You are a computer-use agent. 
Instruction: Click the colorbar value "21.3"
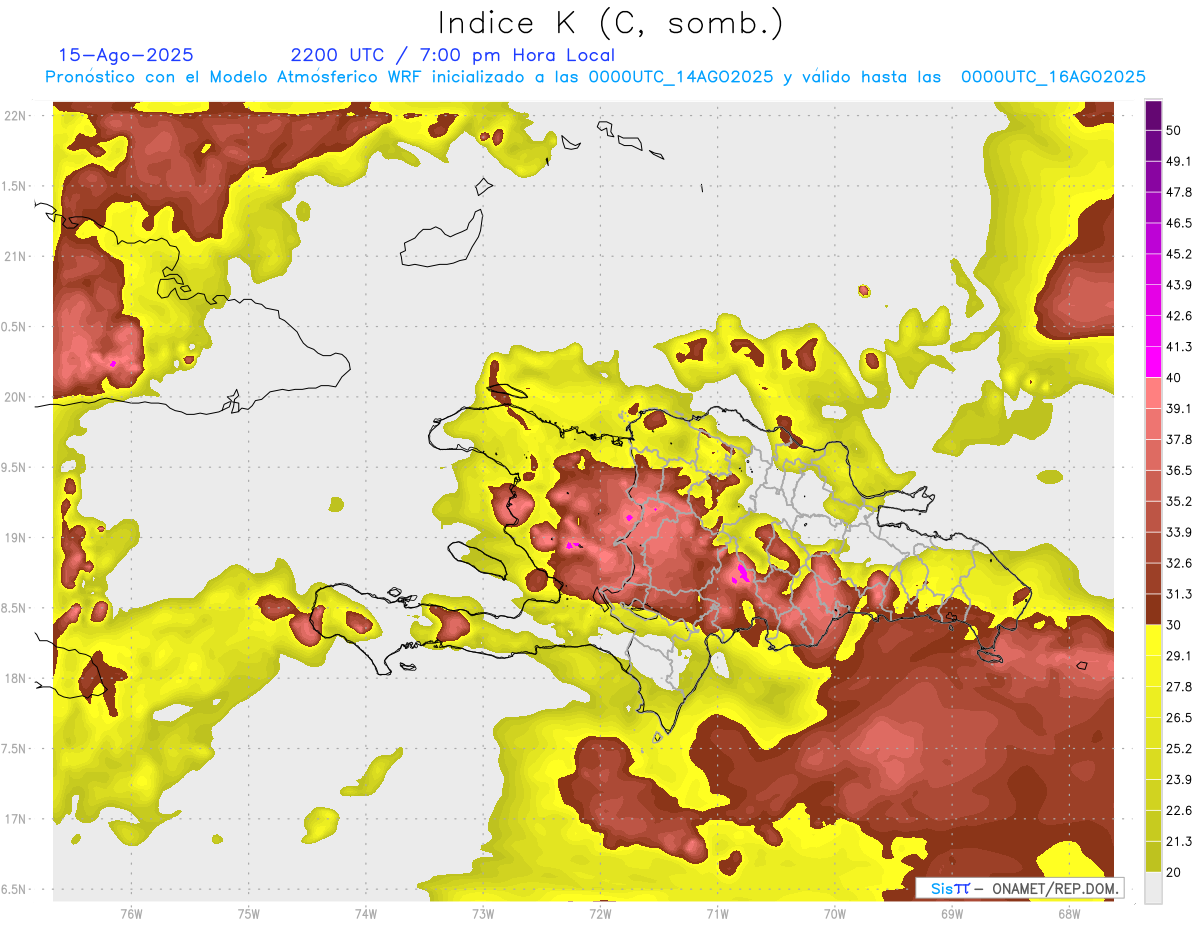(1179, 841)
